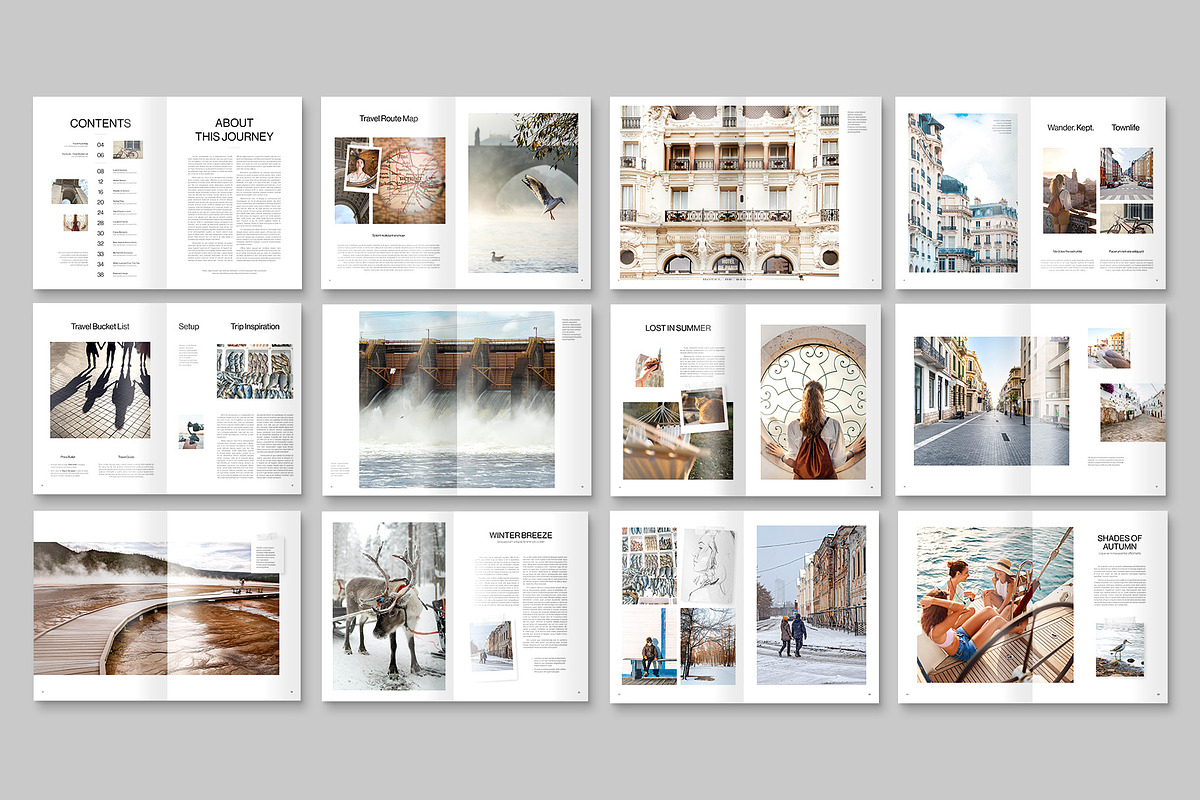Viewport: 1200px width, 800px height.
Task: Click the Trip Inspiration heading
Action: 255,326
